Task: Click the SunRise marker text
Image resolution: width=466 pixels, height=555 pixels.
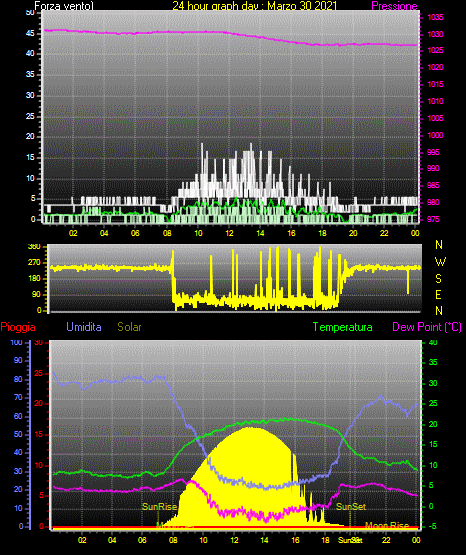Action: (159, 507)
